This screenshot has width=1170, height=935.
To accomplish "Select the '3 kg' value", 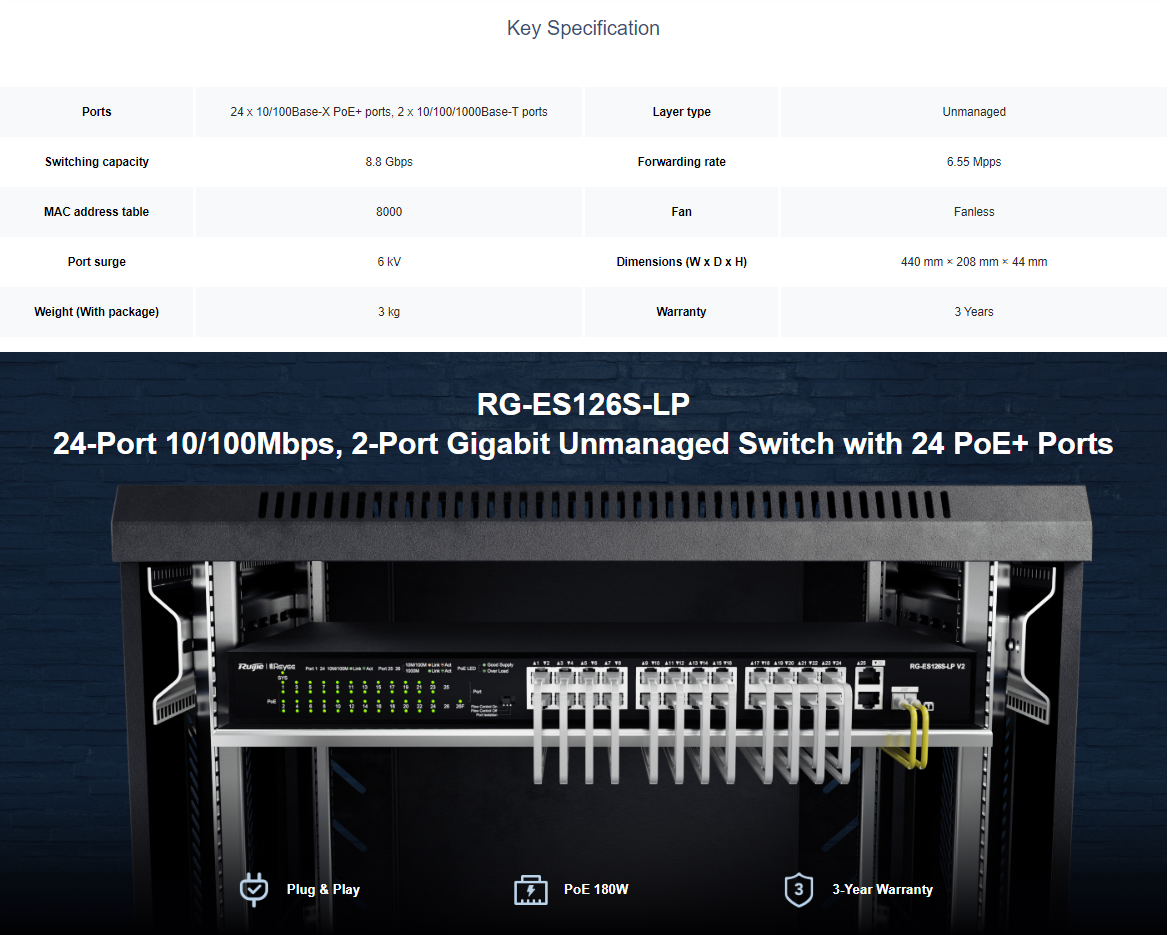I will coord(389,312).
